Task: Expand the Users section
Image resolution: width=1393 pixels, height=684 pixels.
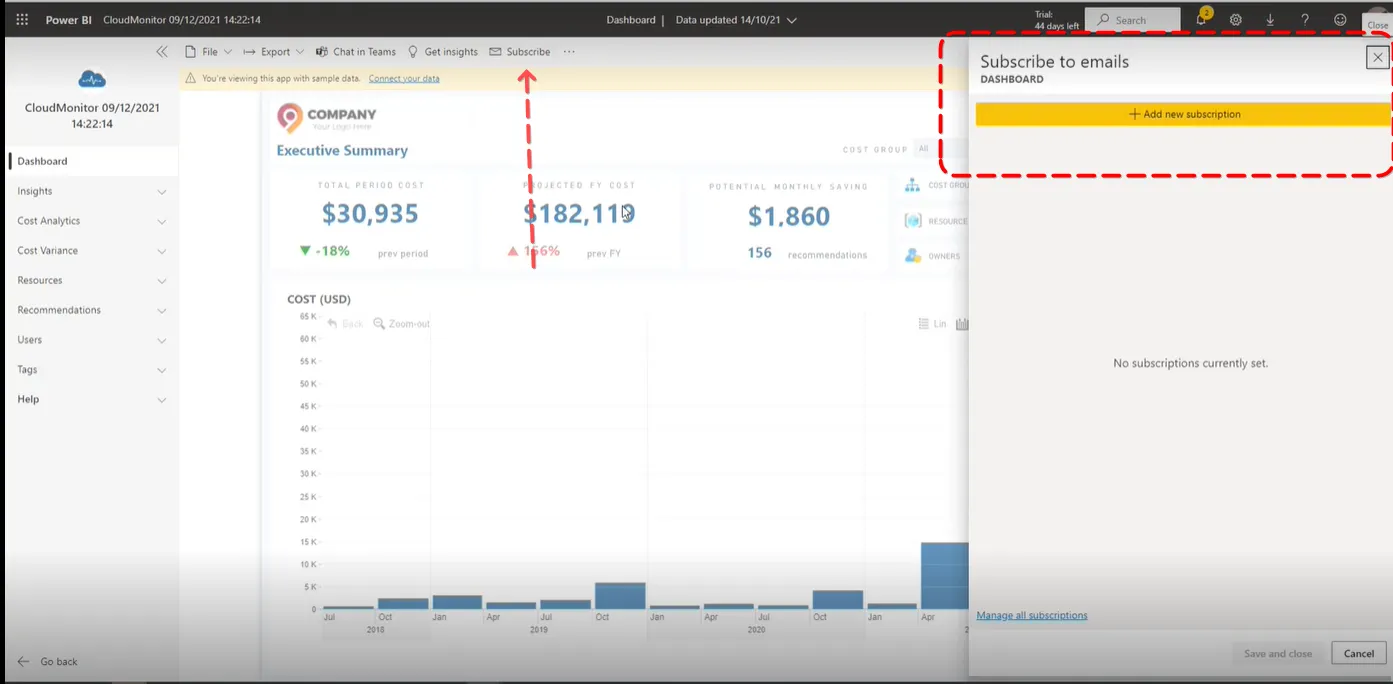Action: [162, 341]
